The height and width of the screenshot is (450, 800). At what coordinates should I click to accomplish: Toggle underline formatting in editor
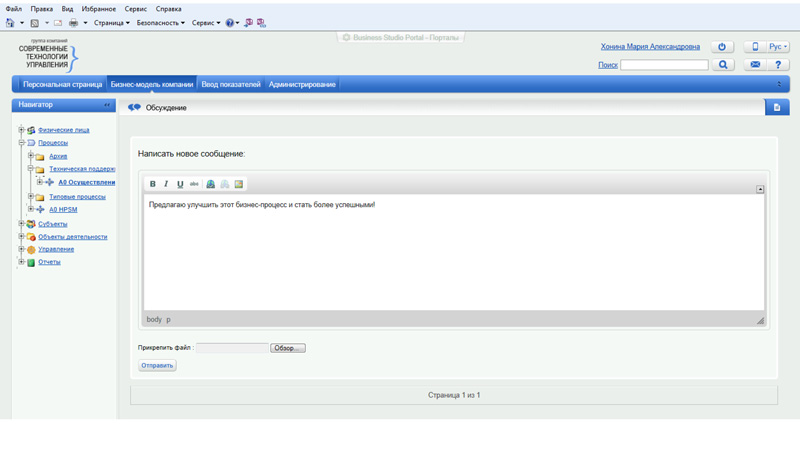click(x=180, y=184)
